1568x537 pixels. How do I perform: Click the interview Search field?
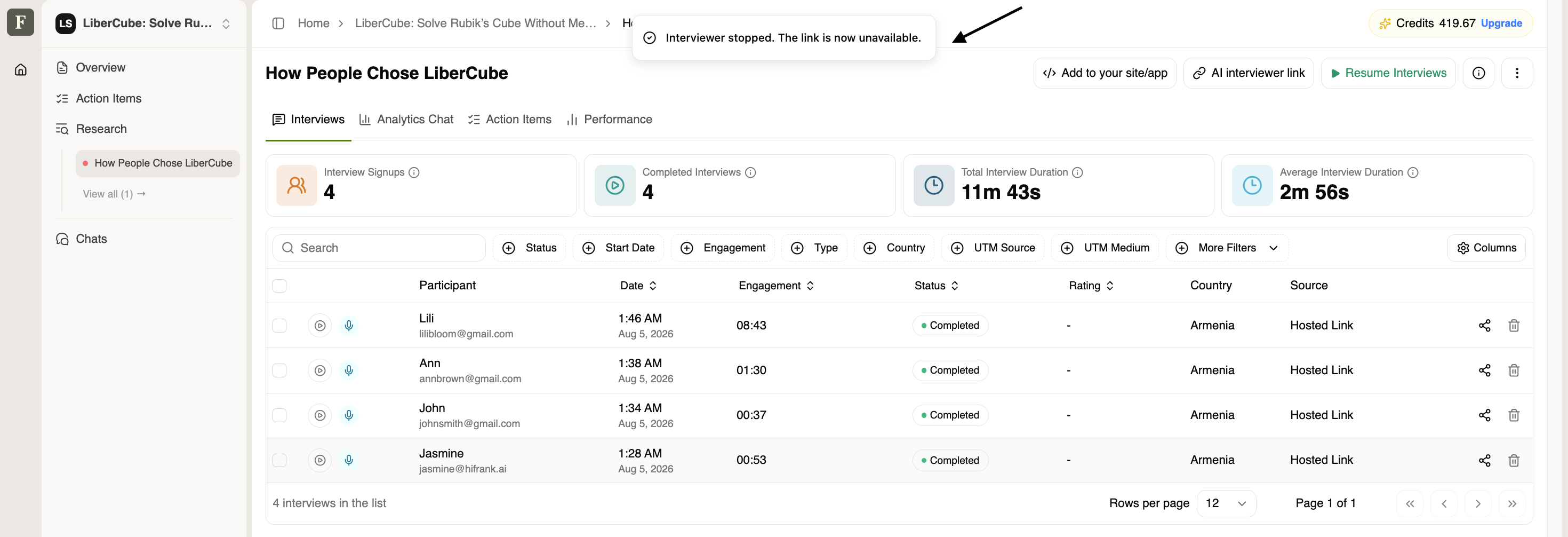click(x=379, y=248)
